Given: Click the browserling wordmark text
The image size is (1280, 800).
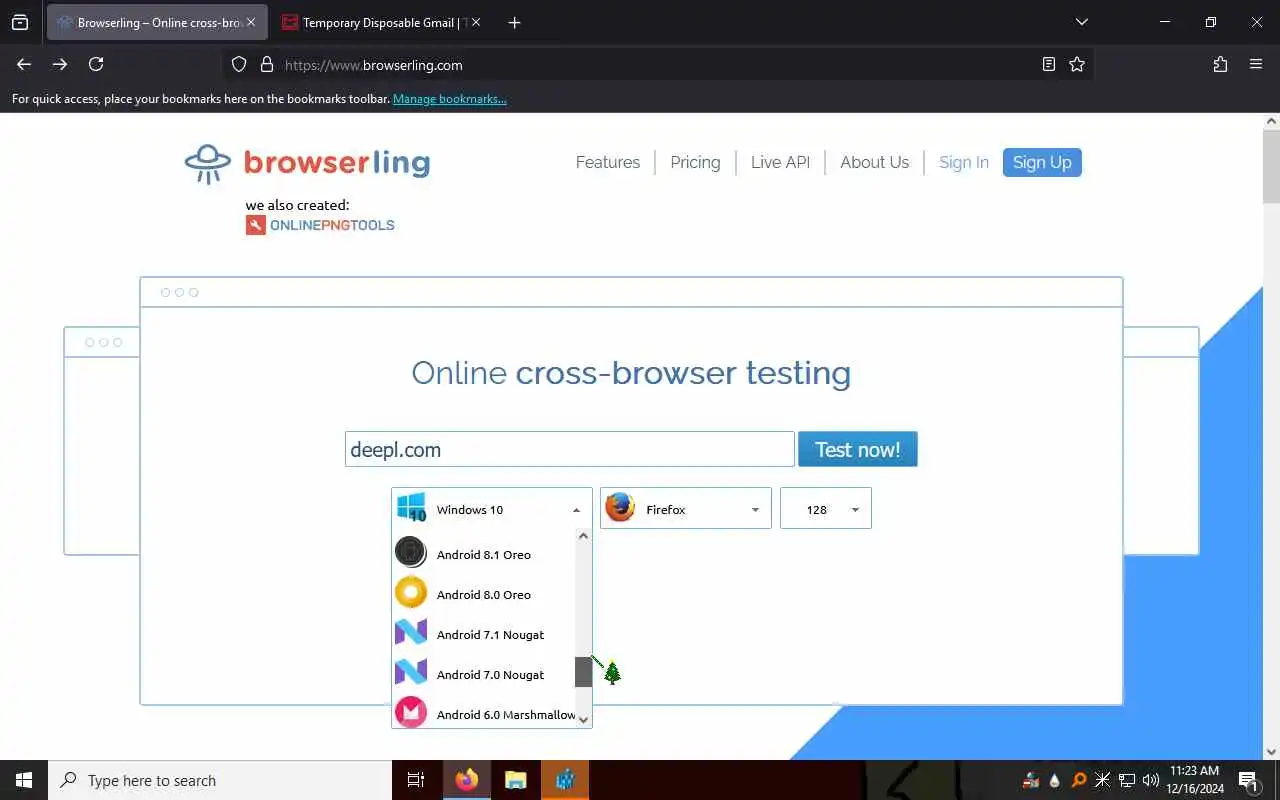Looking at the screenshot, I should pos(337,162).
